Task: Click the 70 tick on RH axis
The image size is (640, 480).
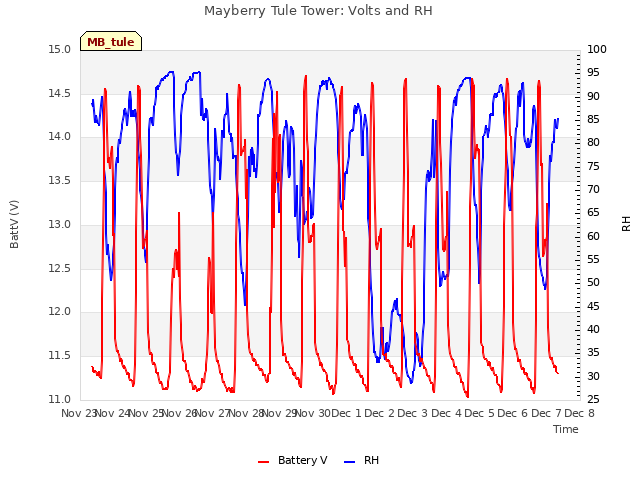Action: click(593, 189)
